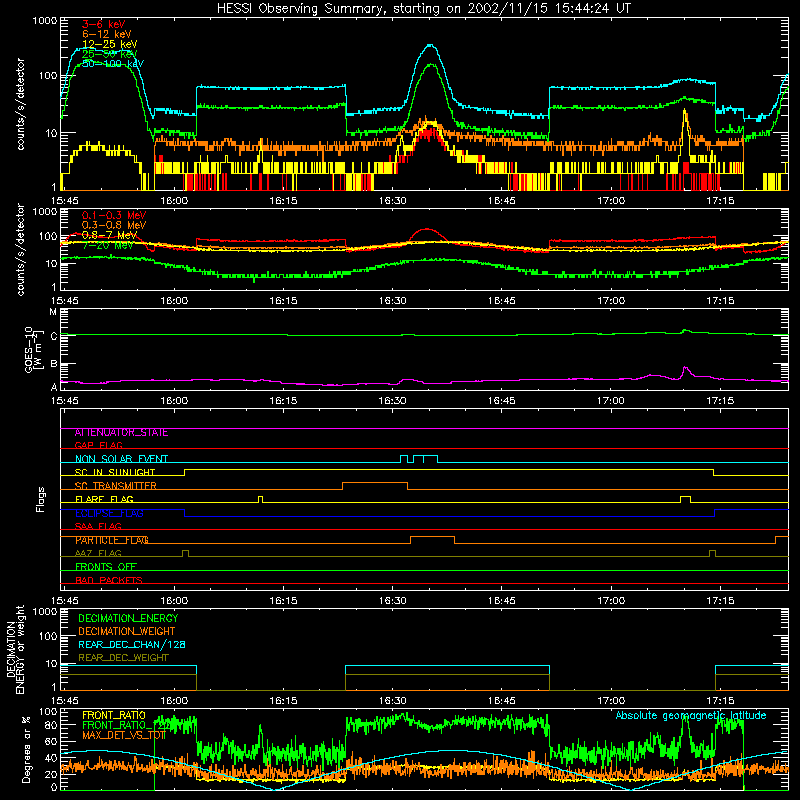Image resolution: width=800 pixels, height=800 pixels.
Task: Click the 16:45 tick under the decimation panel
Action: tap(502, 700)
